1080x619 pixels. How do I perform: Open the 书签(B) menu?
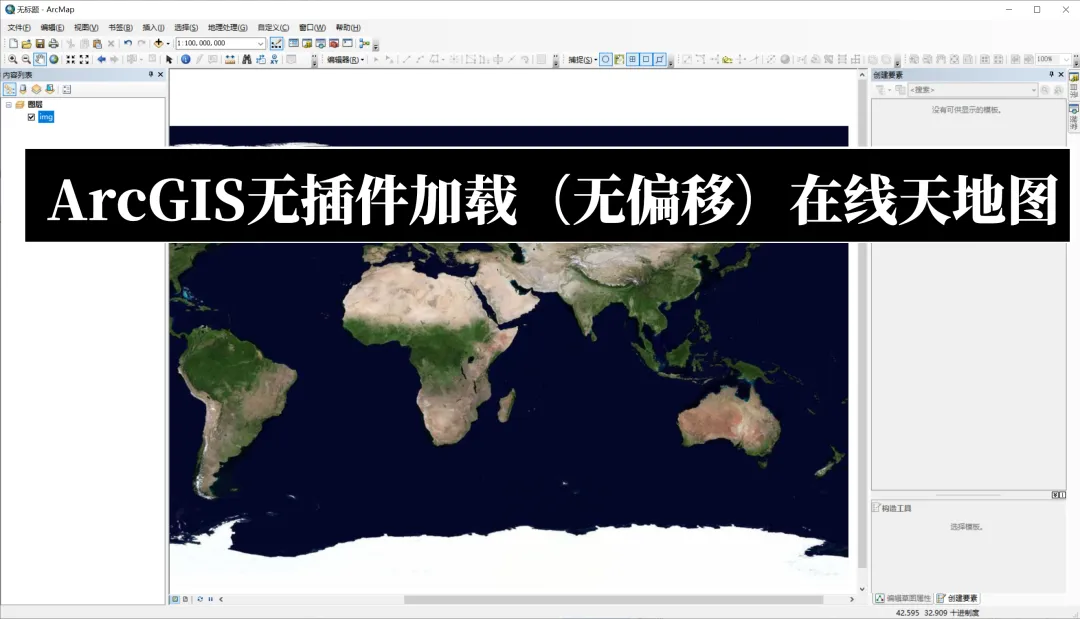tap(120, 28)
